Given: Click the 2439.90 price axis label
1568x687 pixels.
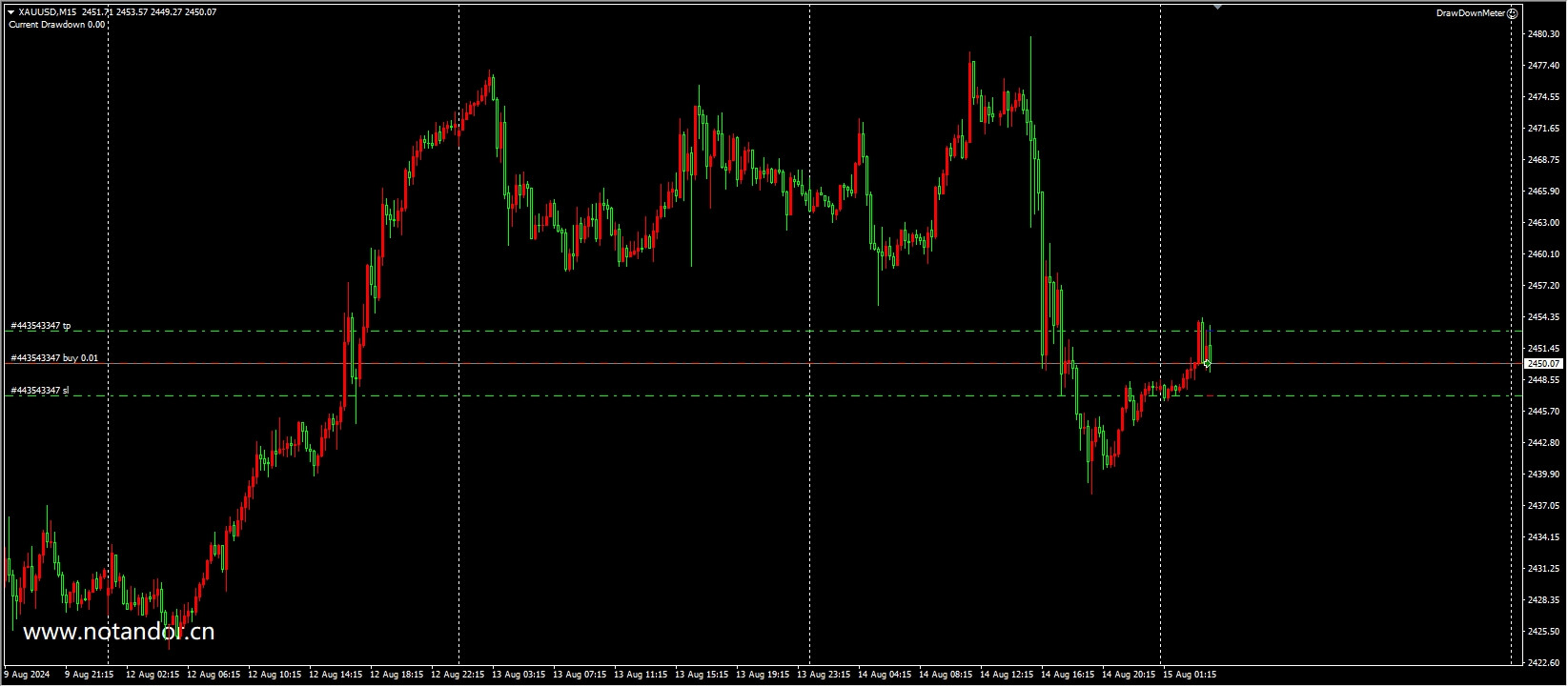Looking at the screenshot, I should 1543,475.
